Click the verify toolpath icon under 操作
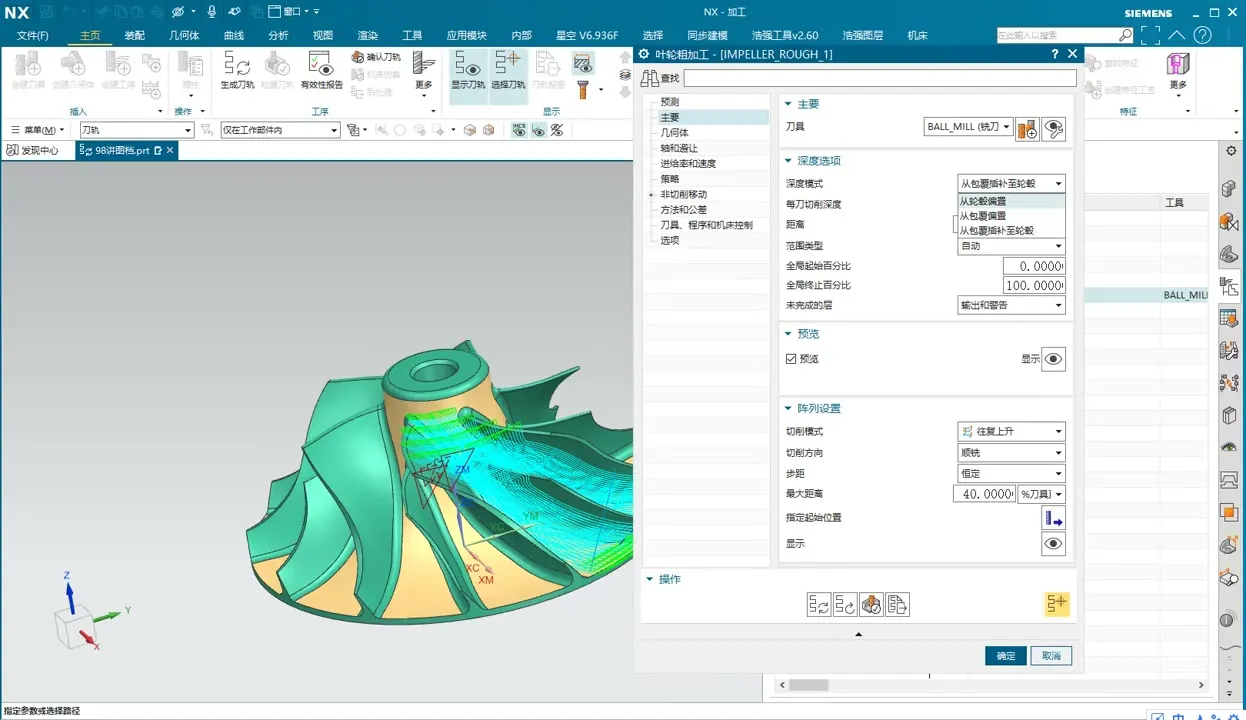 [871, 604]
